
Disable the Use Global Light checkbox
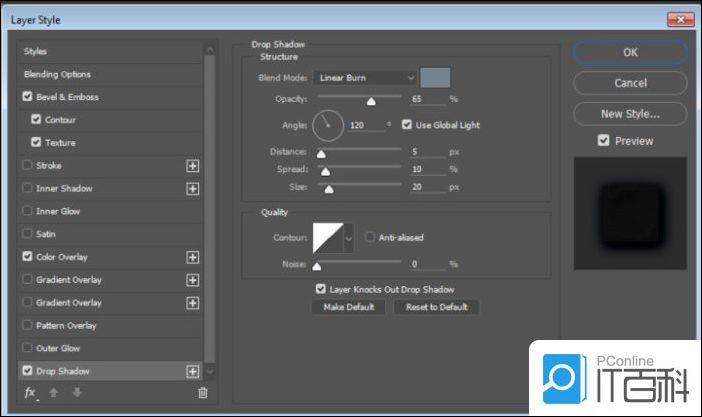(x=407, y=125)
